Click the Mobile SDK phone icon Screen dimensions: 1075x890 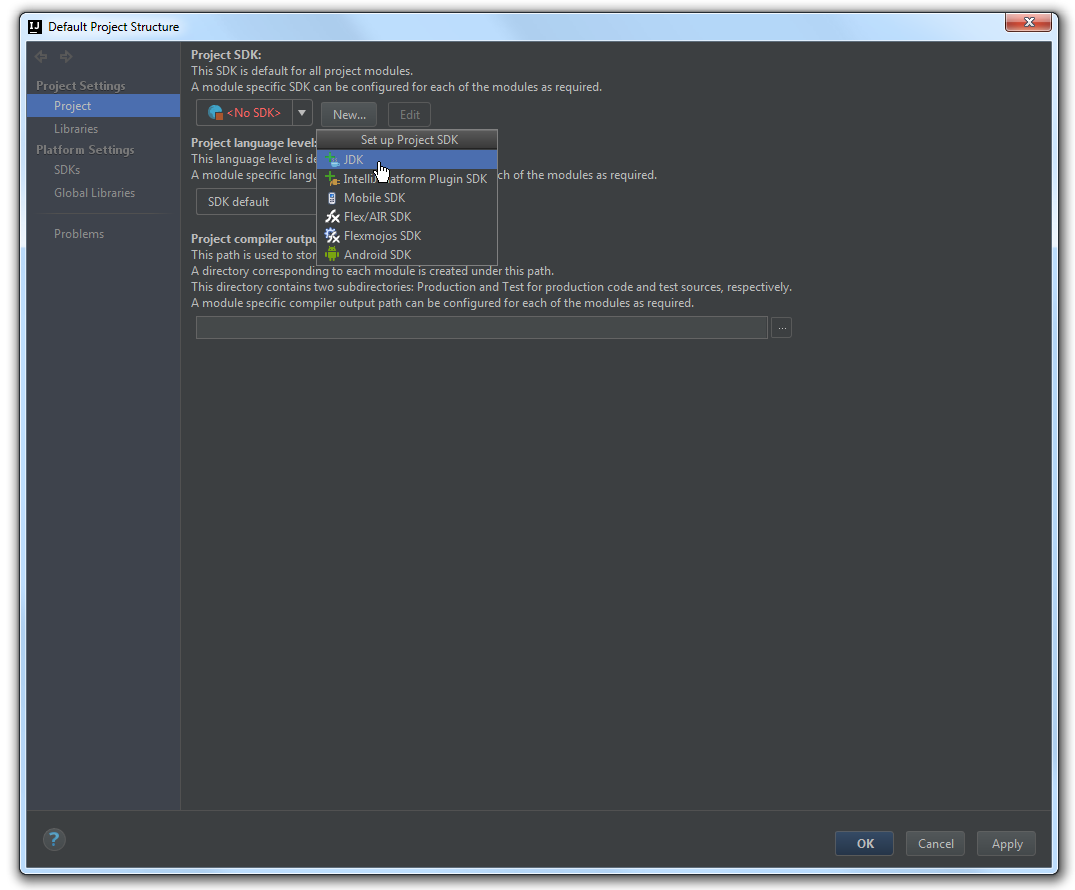(x=332, y=198)
